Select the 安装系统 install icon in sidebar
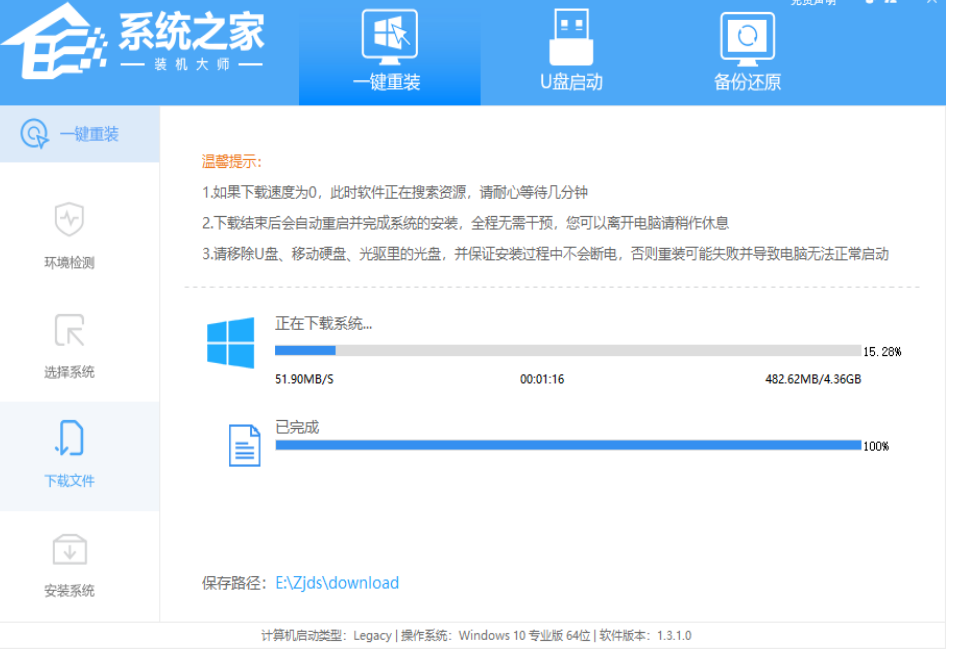969x653 pixels. (69, 550)
